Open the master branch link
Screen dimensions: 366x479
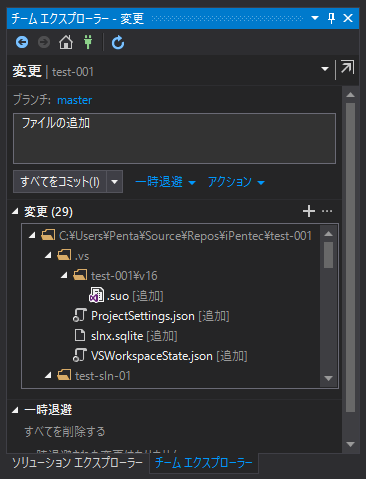(75, 100)
